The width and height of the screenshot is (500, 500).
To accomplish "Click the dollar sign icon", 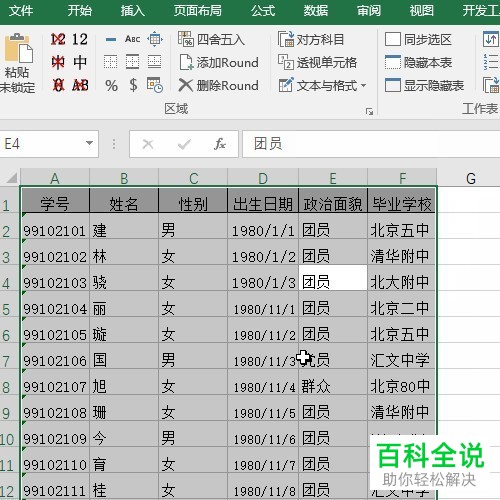I will pyautogui.click(x=133, y=85).
